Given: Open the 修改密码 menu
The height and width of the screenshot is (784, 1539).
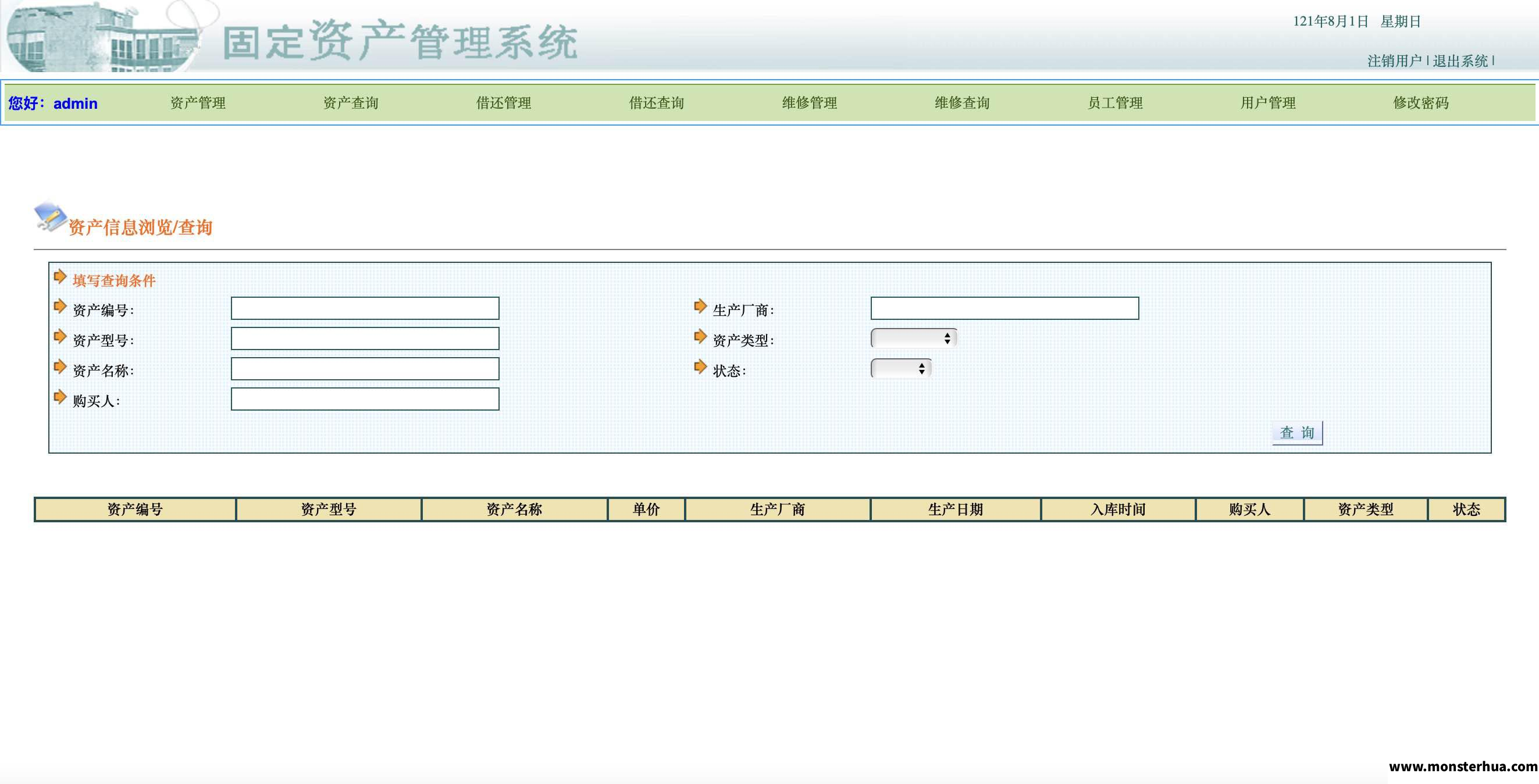Looking at the screenshot, I should pyautogui.click(x=1422, y=103).
